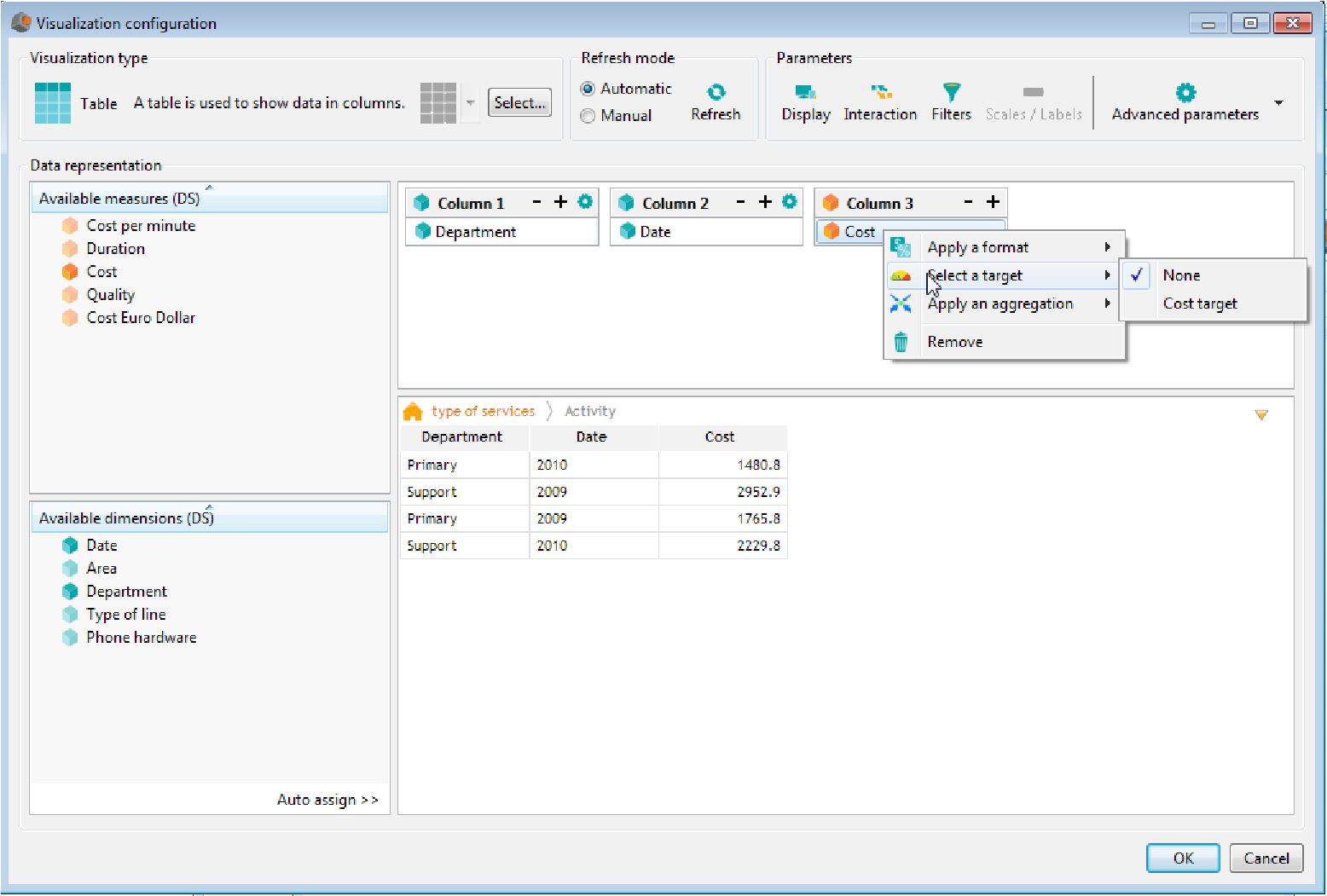This screenshot has width=1327, height=896.
Task: Click the Area dimension cube icon
Action: point(70,569)
